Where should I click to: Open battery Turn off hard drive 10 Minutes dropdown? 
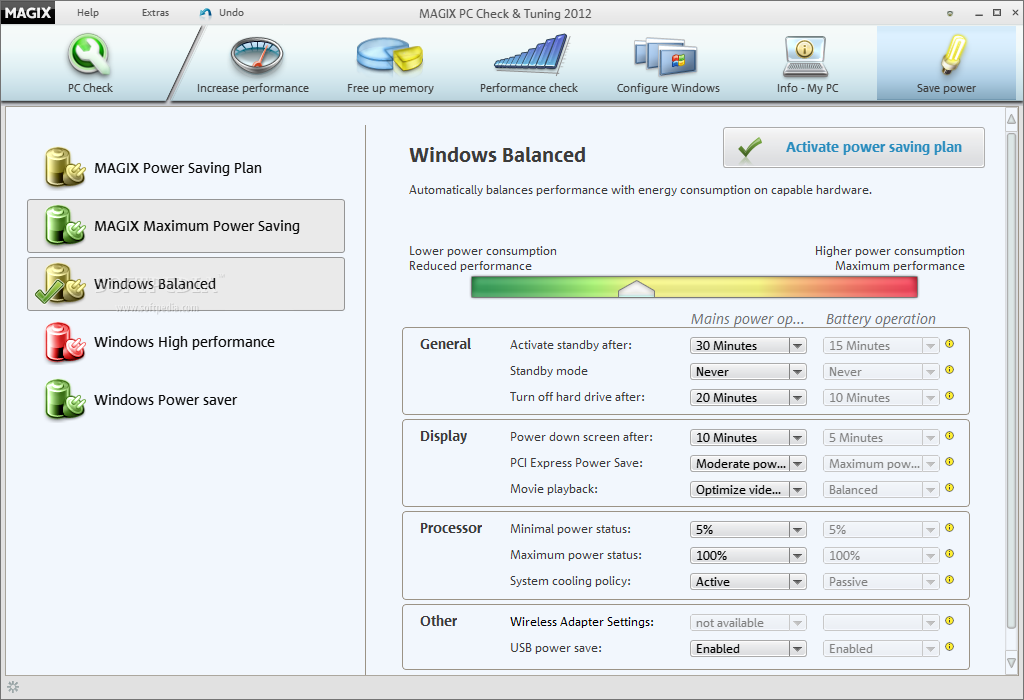[881, 398]
